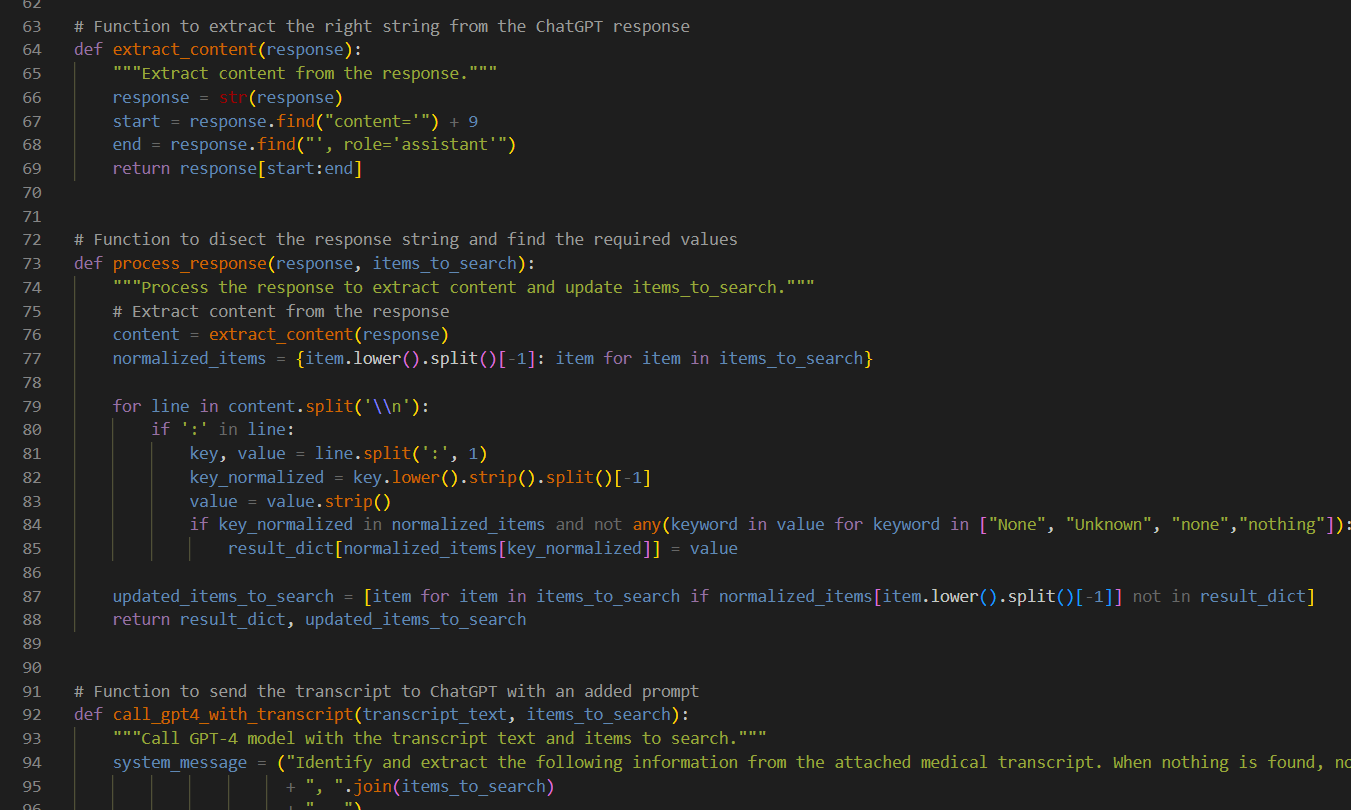Click line number 64 in the gutter
The height and width of the screenshot is (810, 1351).
(31, 50)
